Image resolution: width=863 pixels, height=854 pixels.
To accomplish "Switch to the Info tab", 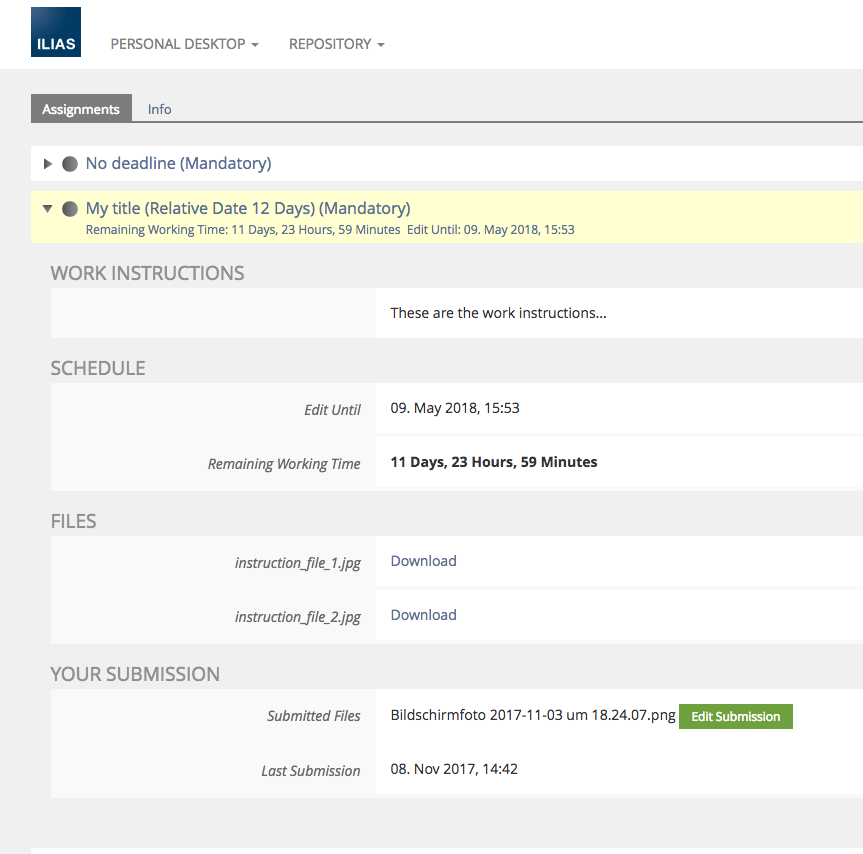I will 159,109.
